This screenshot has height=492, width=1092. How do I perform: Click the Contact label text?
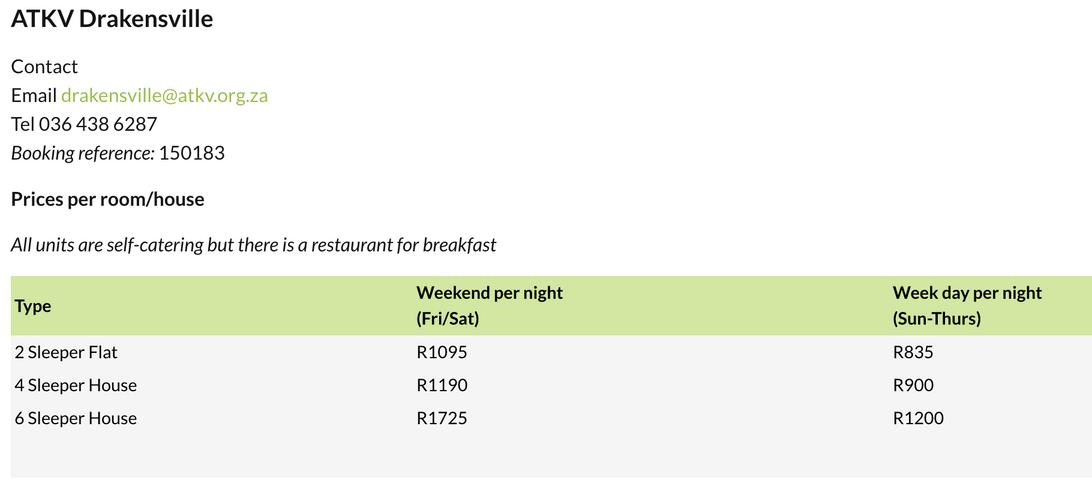click(x=45, y=67)
